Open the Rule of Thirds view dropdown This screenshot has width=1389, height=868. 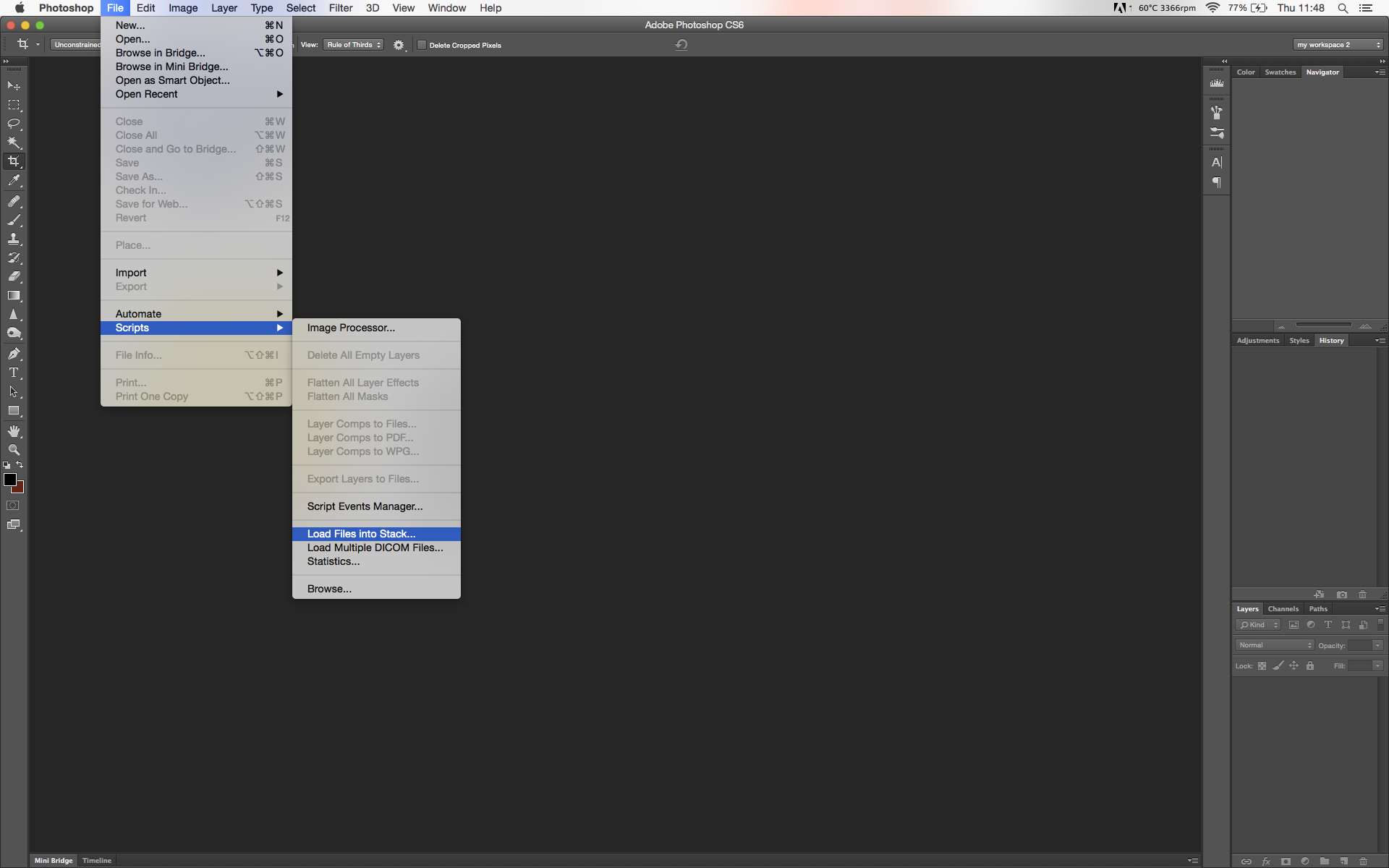[x=353, y=45]
